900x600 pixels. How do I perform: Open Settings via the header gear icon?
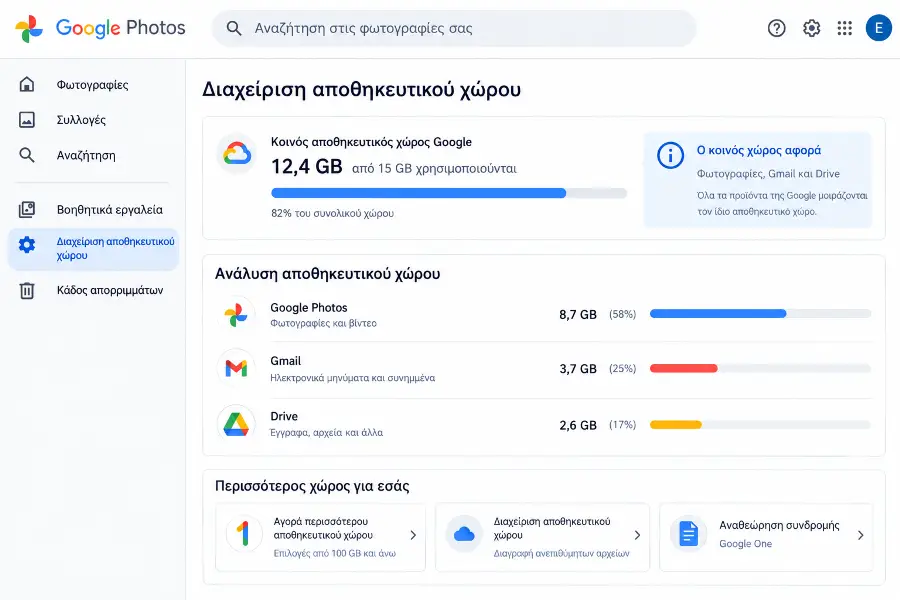click(811, 28)
